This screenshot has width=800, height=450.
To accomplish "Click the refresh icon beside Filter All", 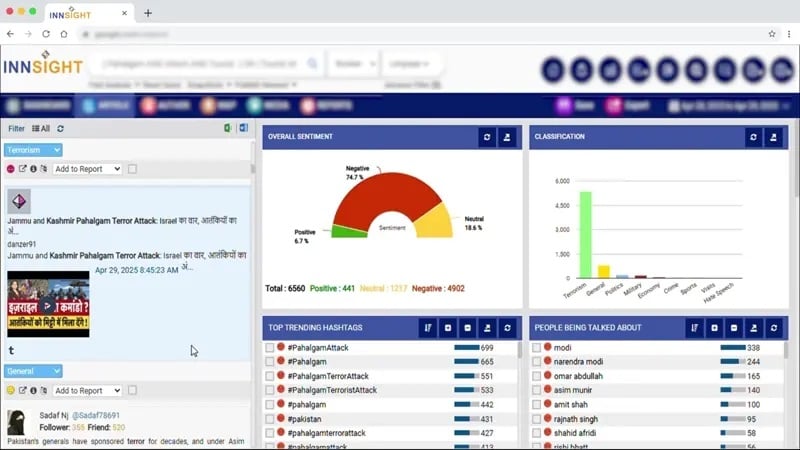I will (60, 129).
